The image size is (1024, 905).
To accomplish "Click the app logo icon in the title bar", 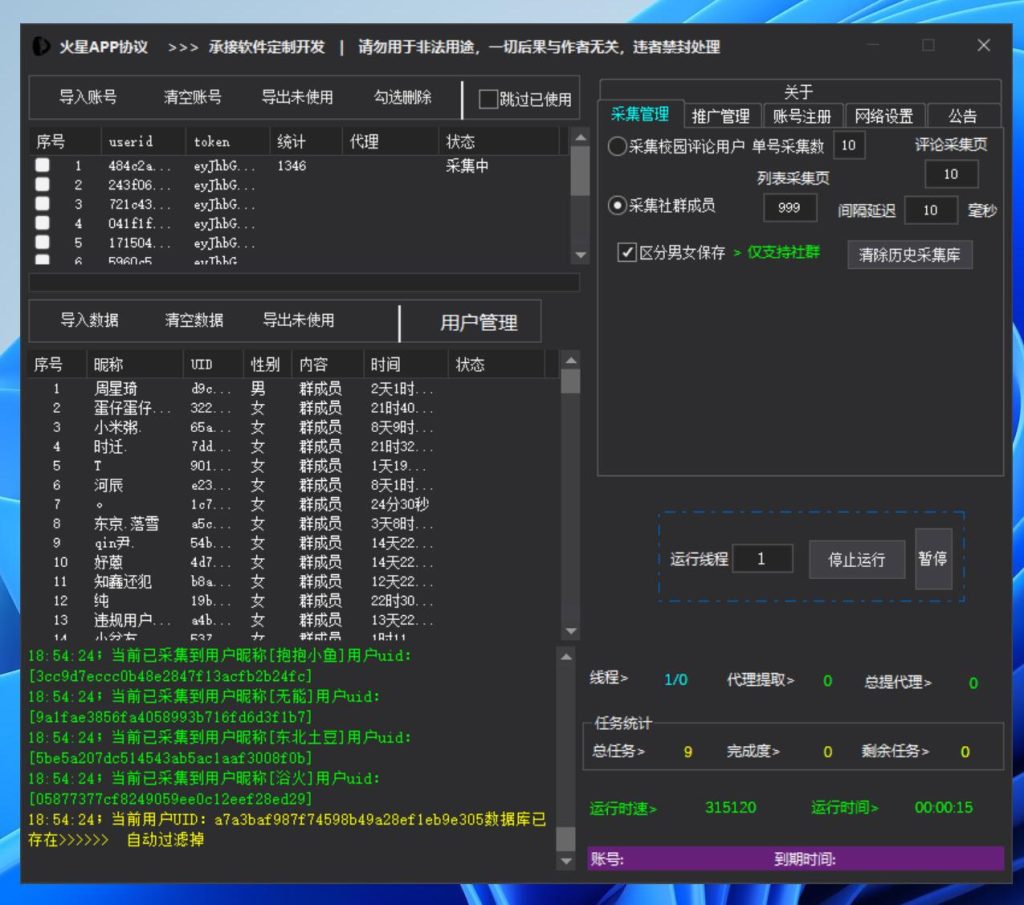I will 40,46.
